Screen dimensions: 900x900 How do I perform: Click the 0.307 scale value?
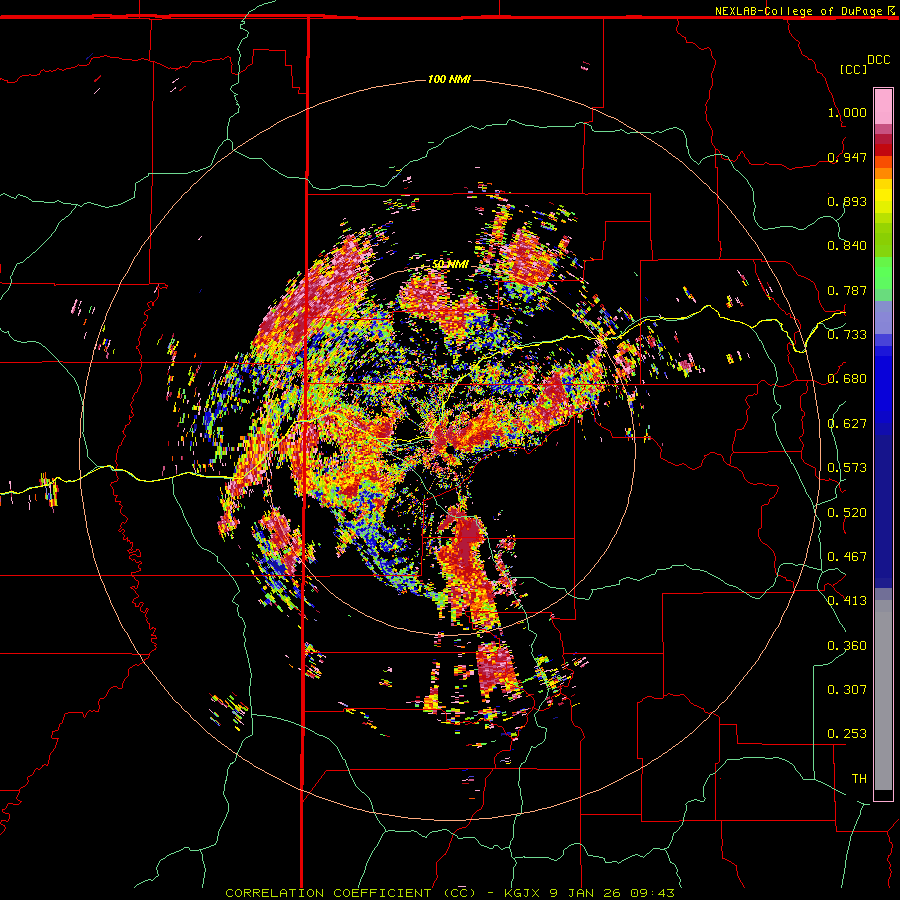point(847,690)
